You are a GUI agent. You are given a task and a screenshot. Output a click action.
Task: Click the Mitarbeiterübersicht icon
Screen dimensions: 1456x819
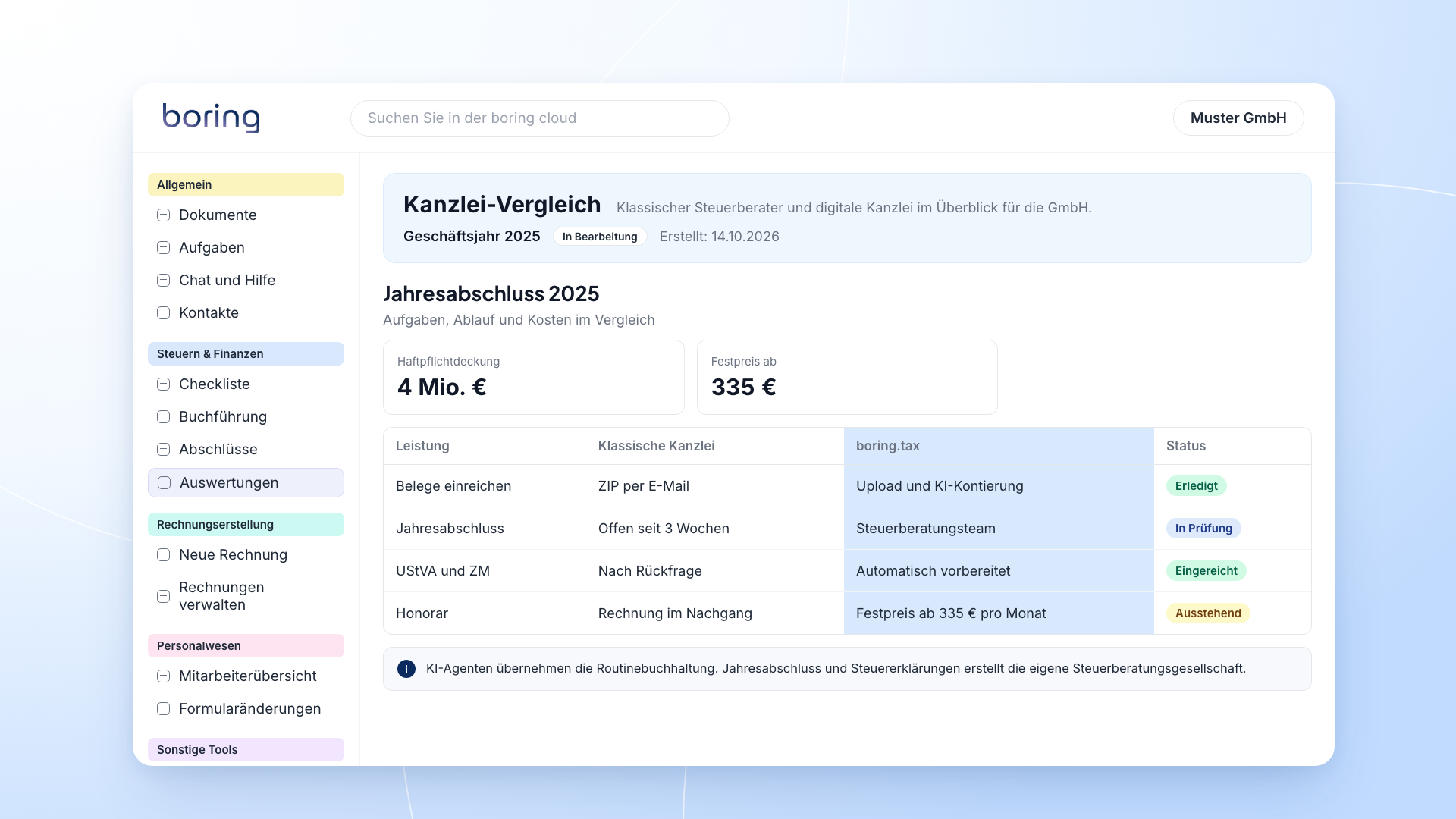[163, 676]
